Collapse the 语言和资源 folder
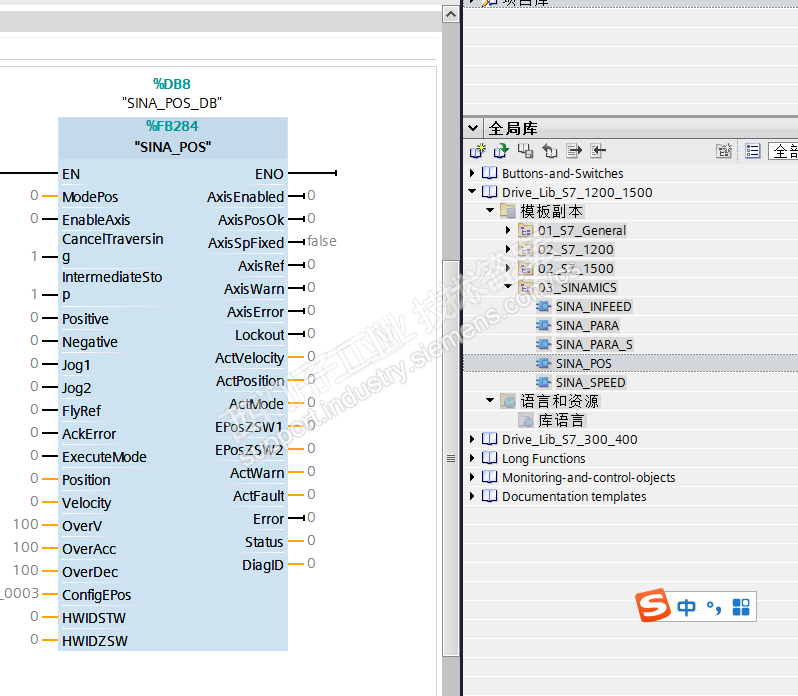The width and height of the screenshot is (798, 696). [x=490, y=400]
